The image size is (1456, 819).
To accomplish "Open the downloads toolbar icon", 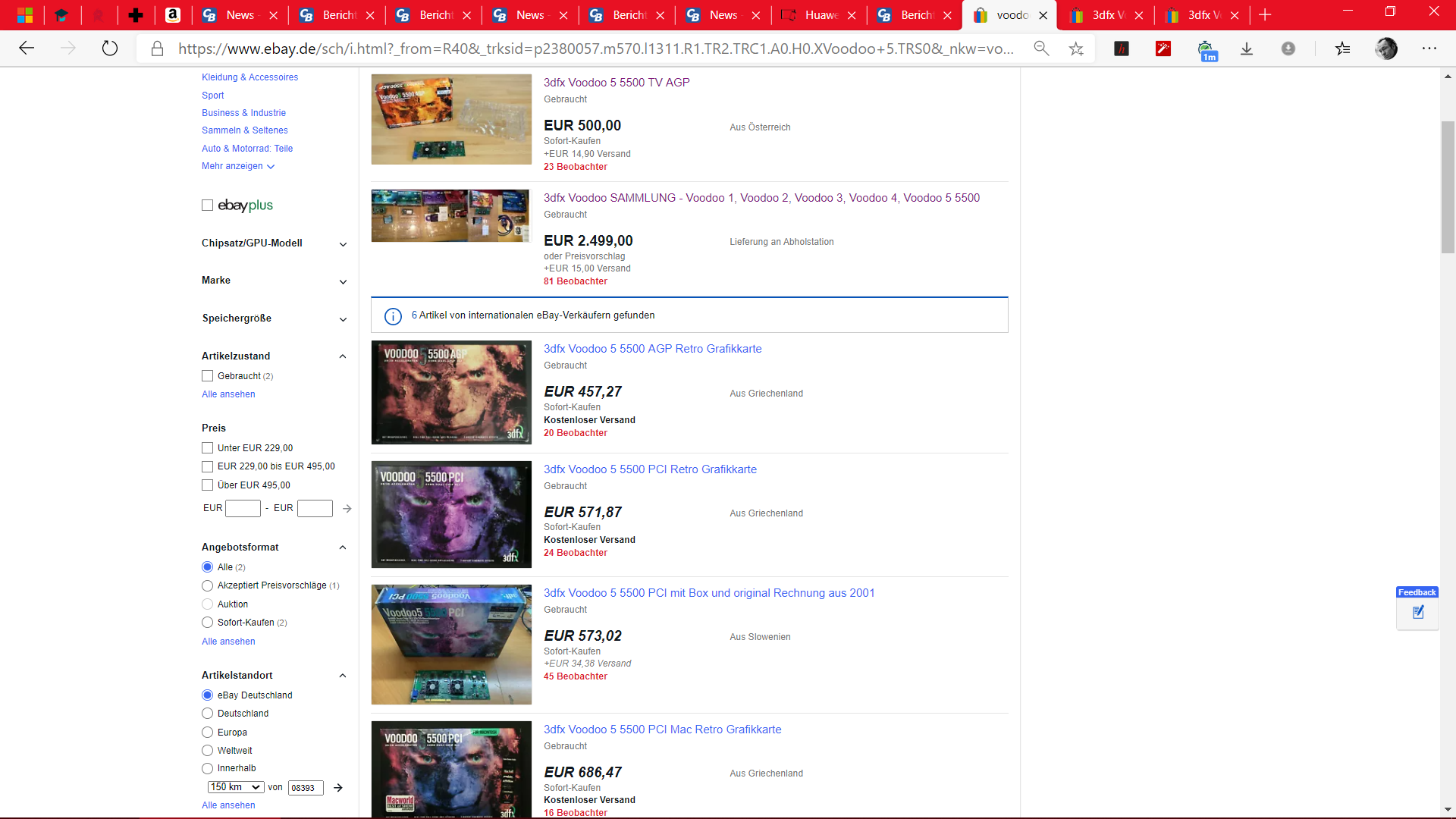I will [1247, 49].
